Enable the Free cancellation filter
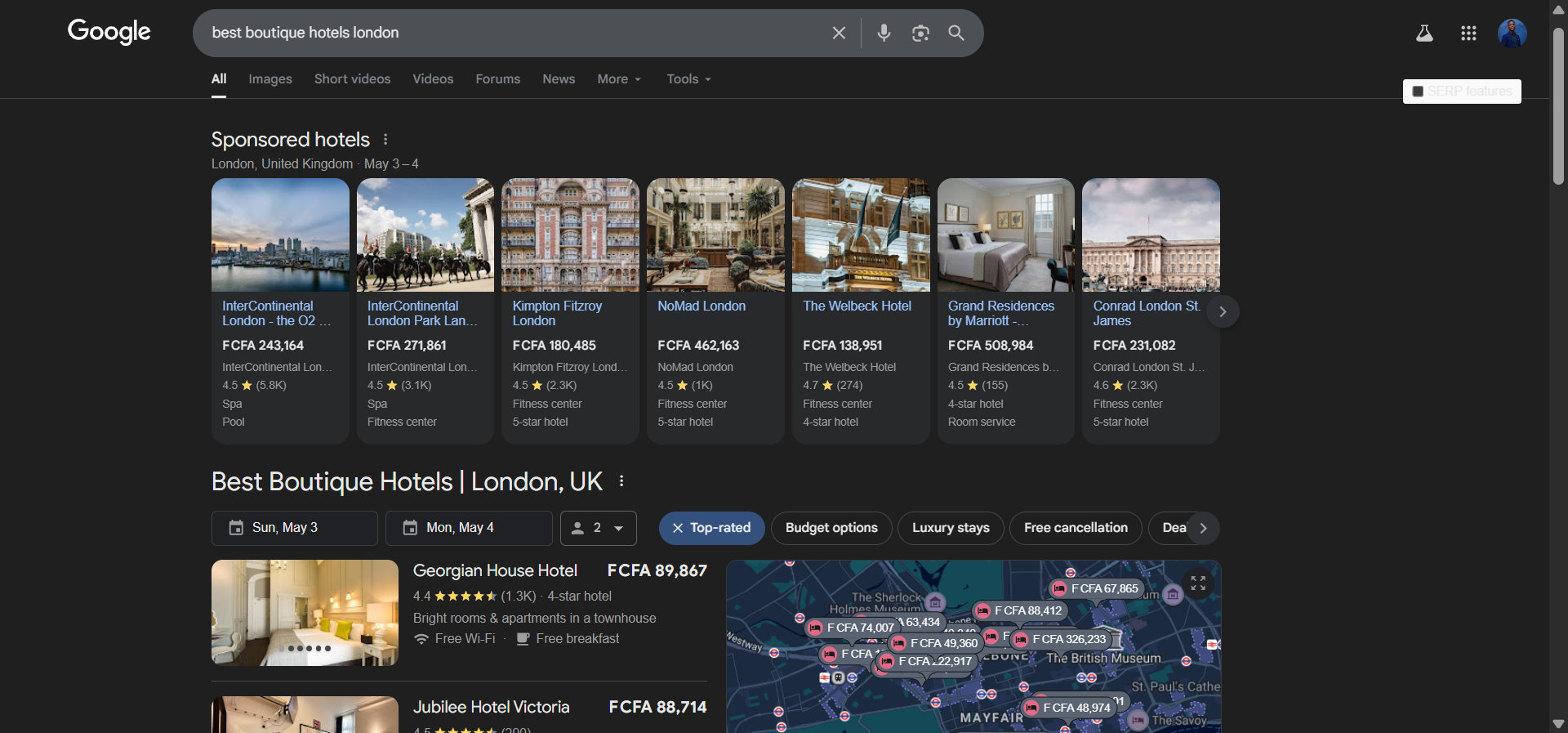Screen dimensions: 1568x733 coord(1076,528)
